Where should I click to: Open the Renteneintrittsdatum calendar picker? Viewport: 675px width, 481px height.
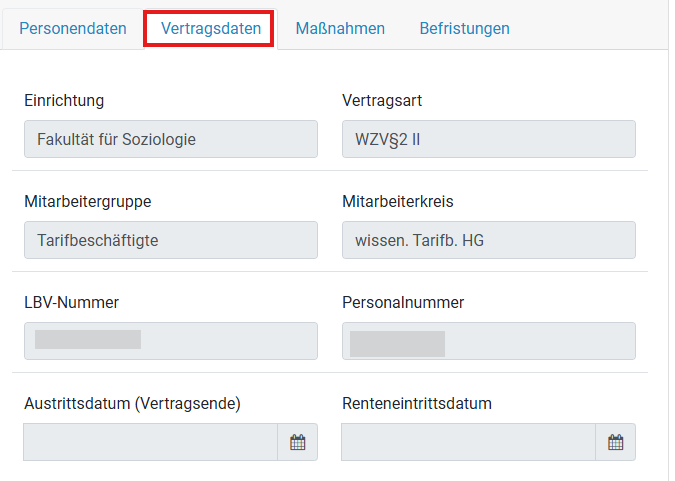coord(615,442)
